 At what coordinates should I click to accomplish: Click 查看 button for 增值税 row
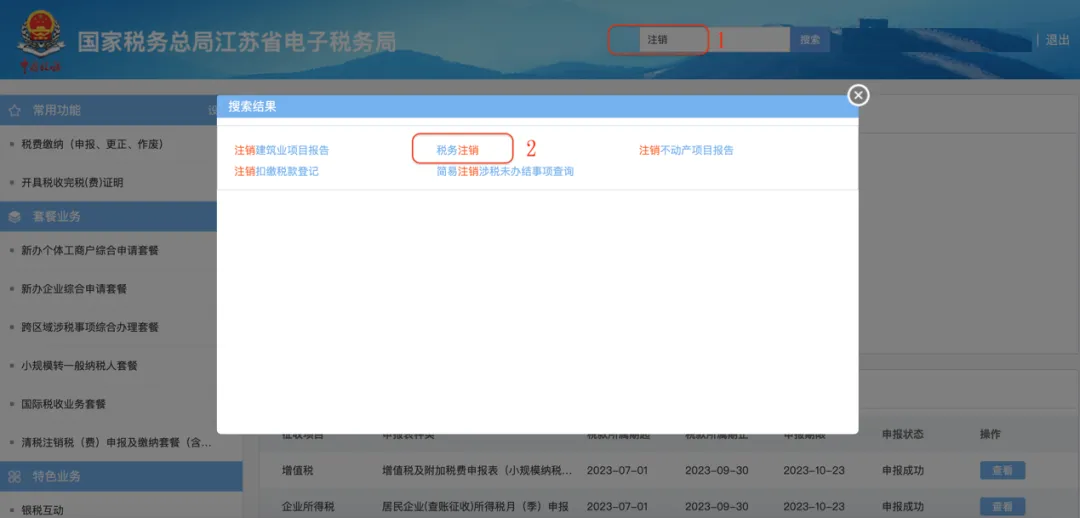pyautogui.click(x=1002, y=470)
